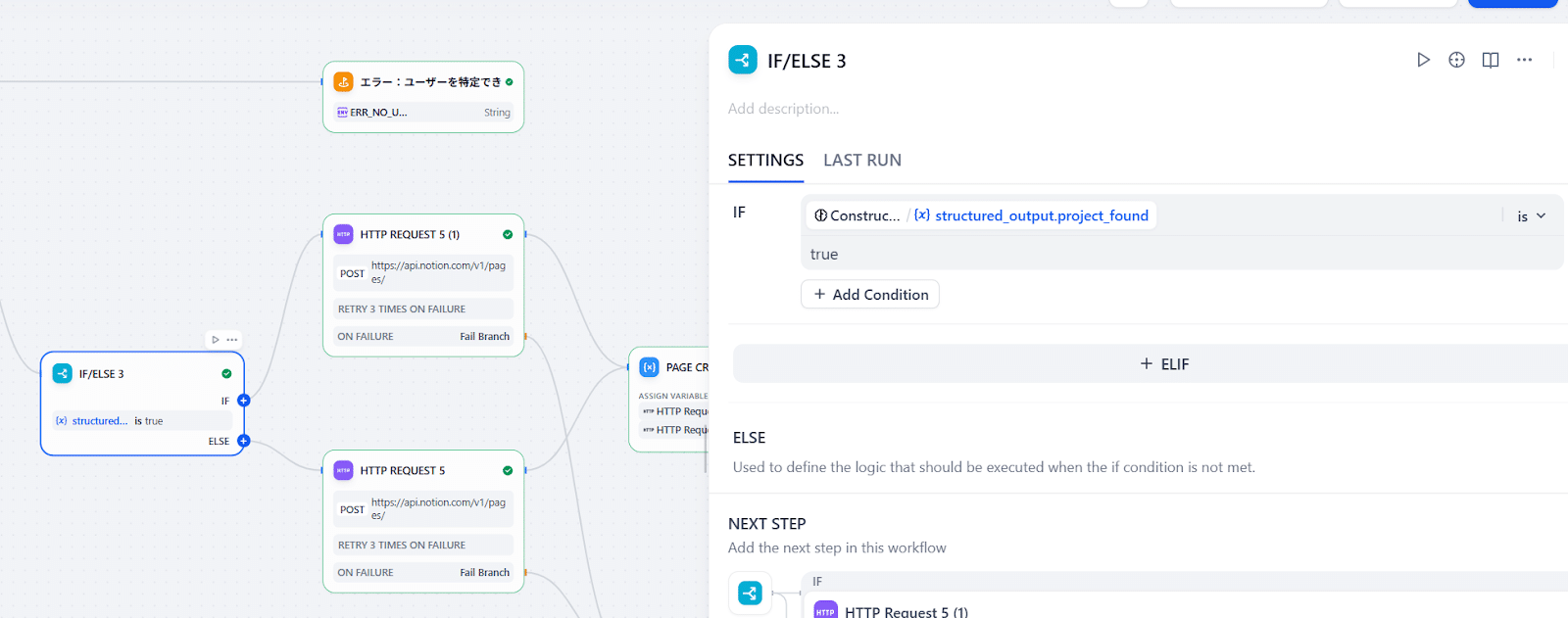This screenshot has width=1568, height=618.
Task: Click the Add Condition button
Action: click(x=870, y=294)
